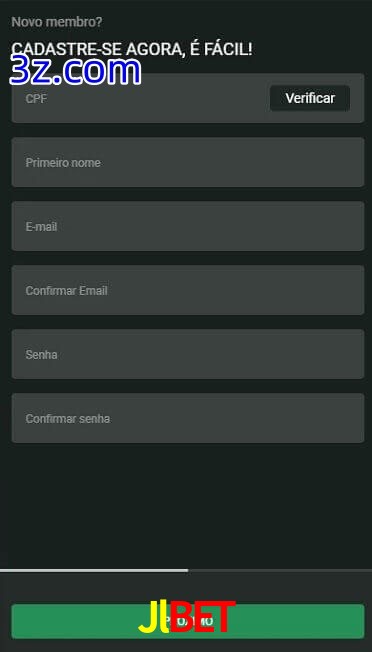The image size is (372, 652).
Task: Click the red BET logo text
Action: click(203, 617)
